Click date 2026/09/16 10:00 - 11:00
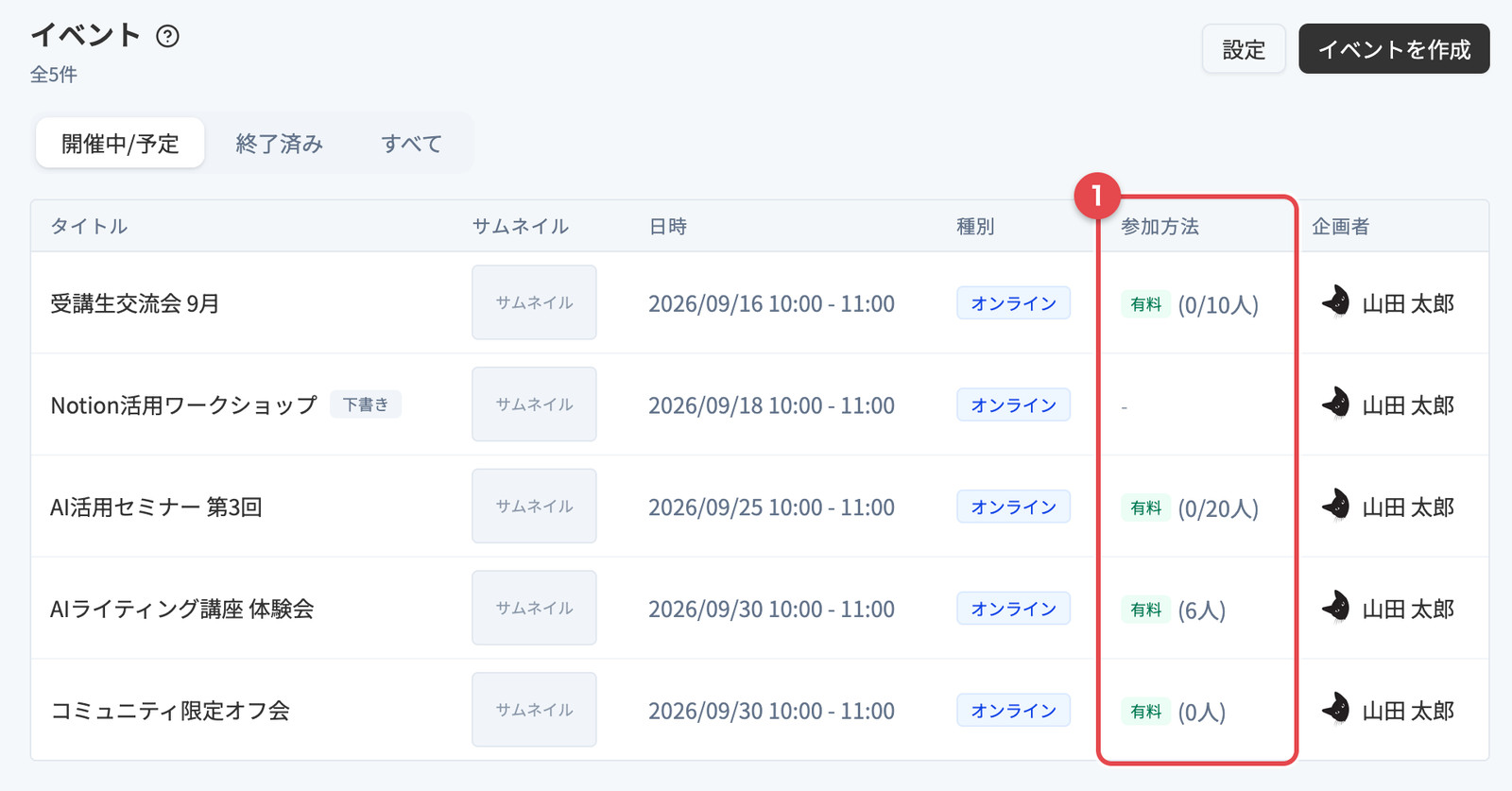 click(771, 303)
